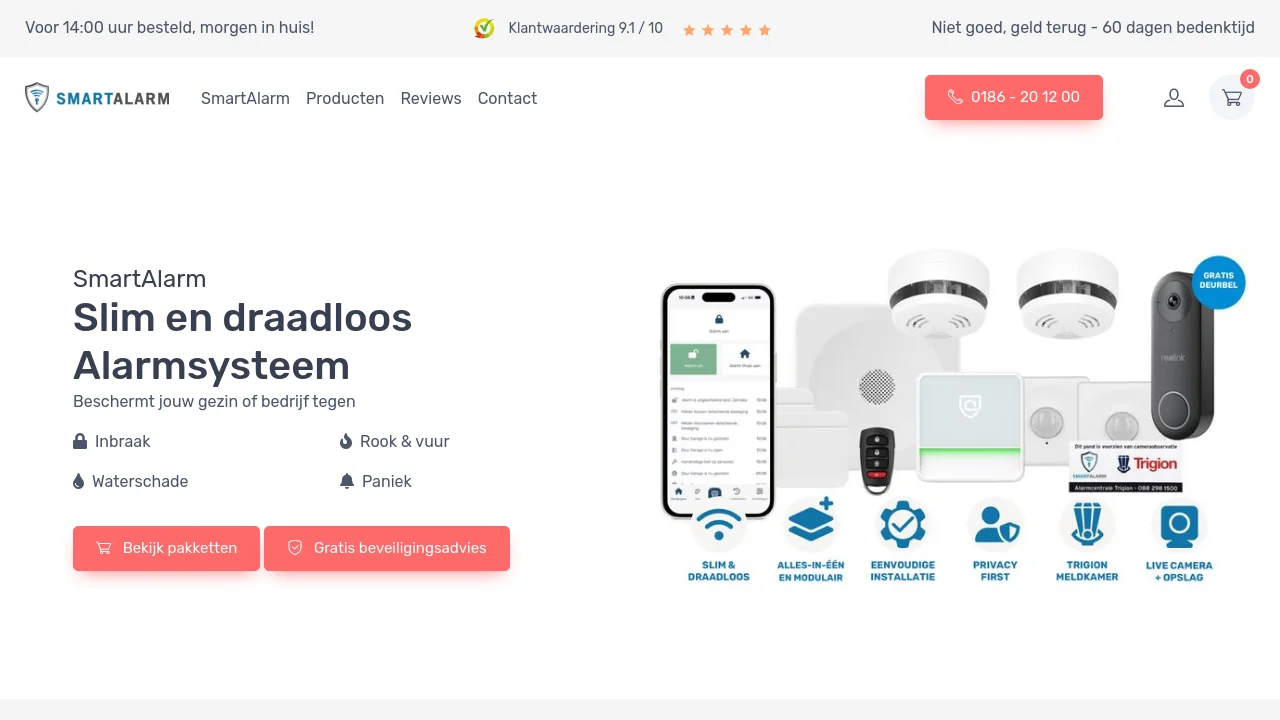
Task: Go to the Reviews page
Action: pyautogui.click(x=431, y=98)
